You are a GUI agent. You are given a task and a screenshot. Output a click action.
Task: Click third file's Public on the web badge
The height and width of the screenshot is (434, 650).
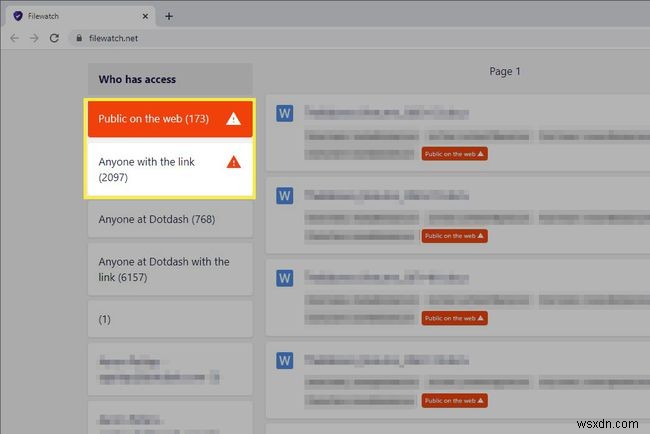[x=454, y=318]
